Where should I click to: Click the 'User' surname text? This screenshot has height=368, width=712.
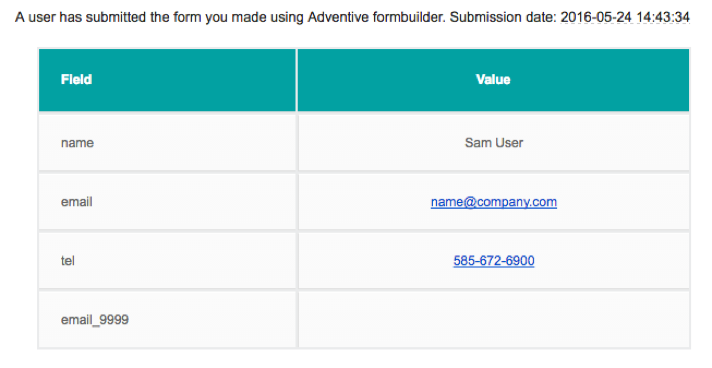click(x=509, y=143)
